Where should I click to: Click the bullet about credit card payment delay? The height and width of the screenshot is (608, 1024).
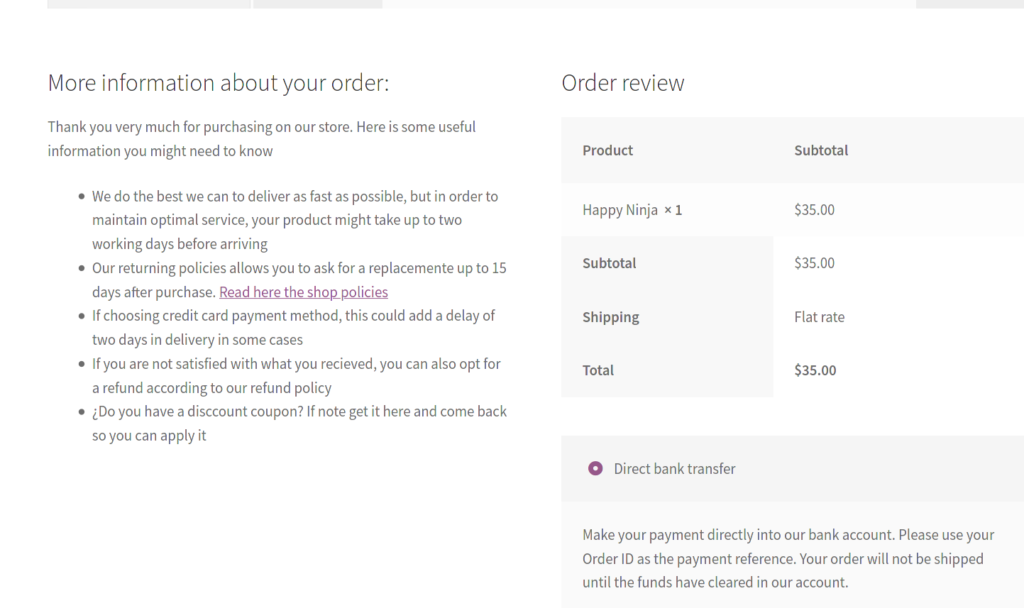pyautogui.click(x=293, y=328)
